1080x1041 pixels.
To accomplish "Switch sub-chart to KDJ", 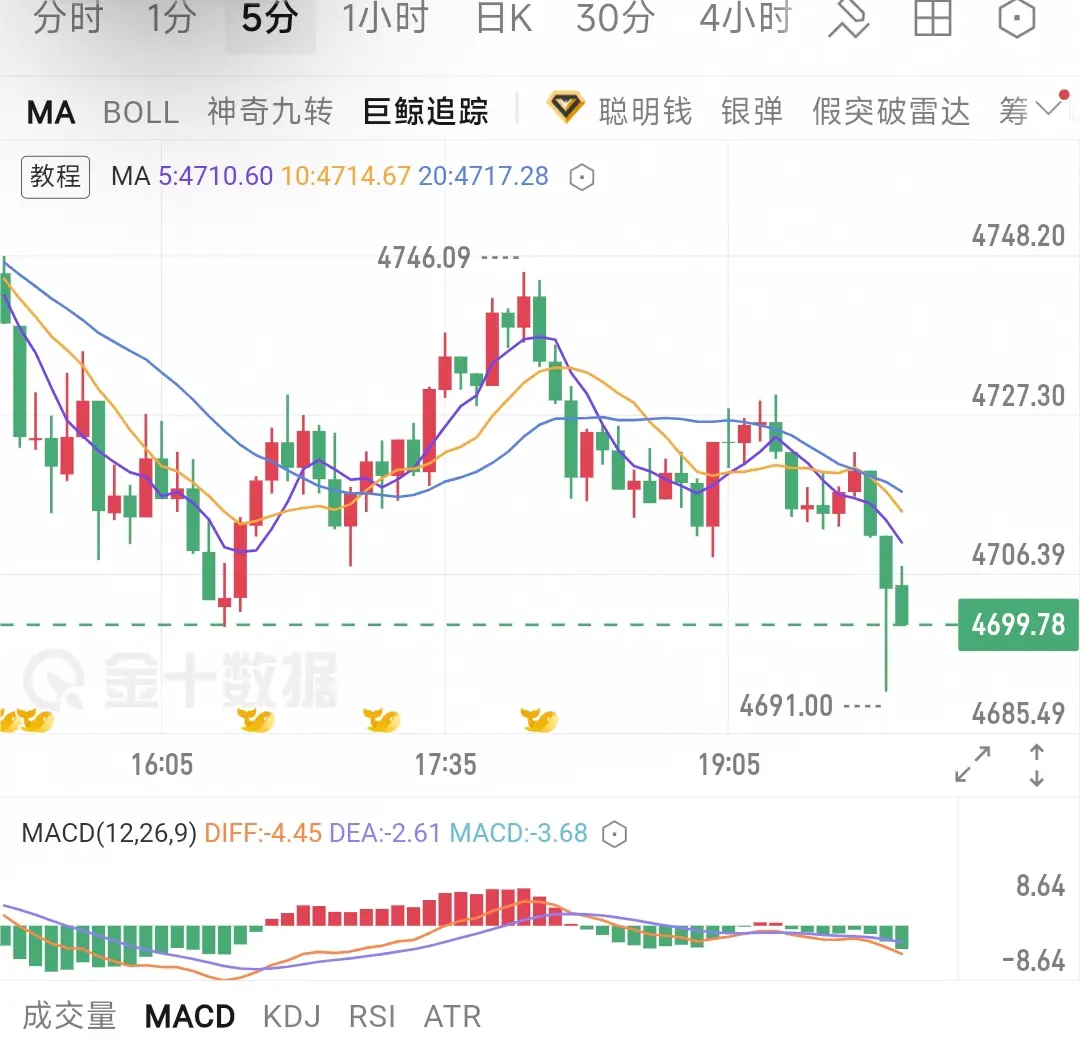I will 291,1016.
